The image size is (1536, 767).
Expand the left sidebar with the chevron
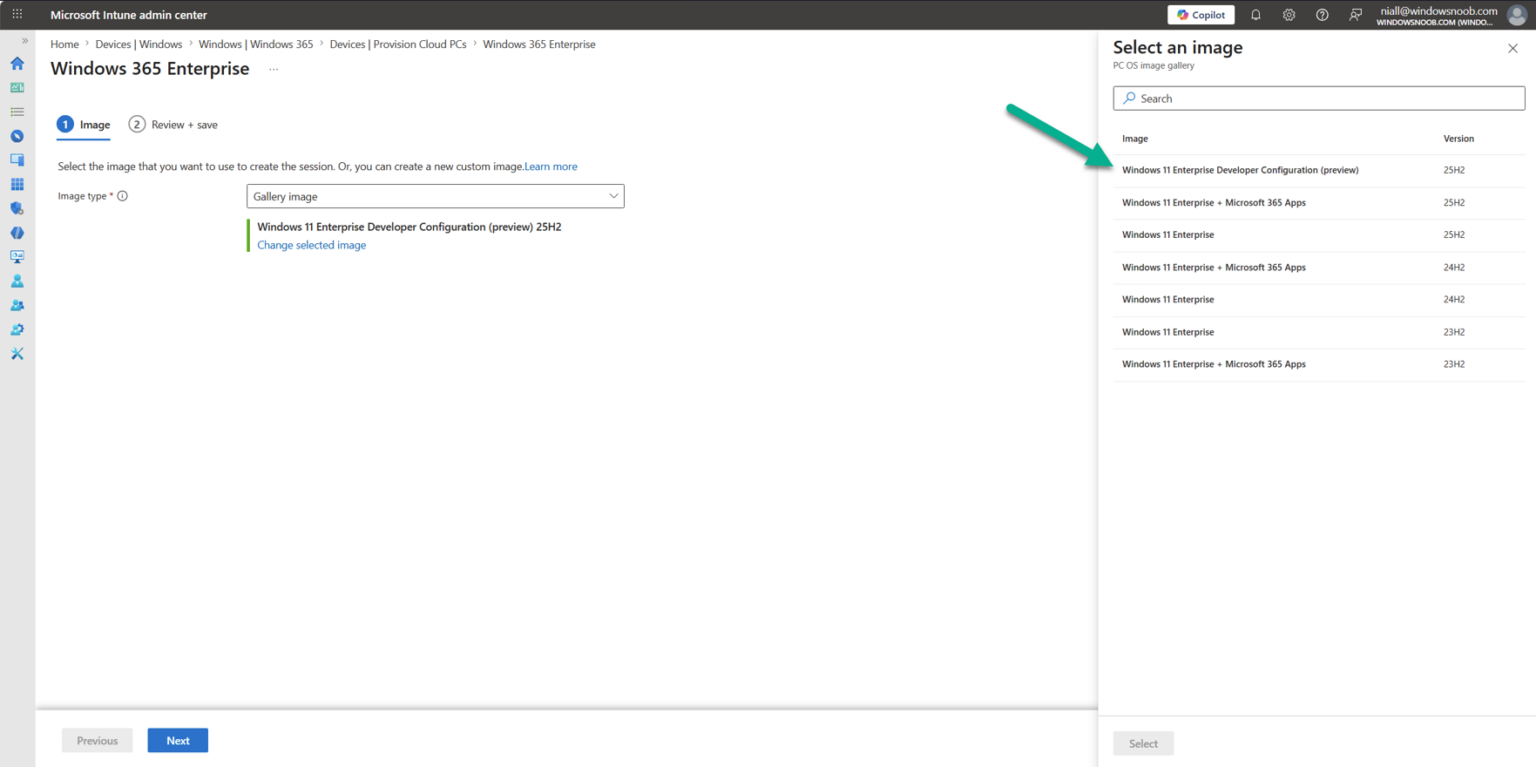click(25, 41)
